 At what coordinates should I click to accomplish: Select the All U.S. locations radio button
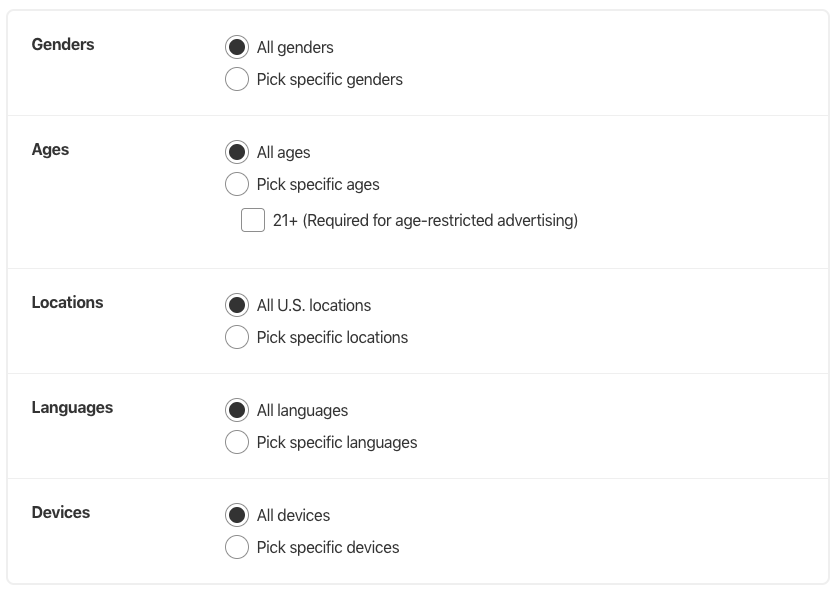pyautogui.click(x=237, y=305)
